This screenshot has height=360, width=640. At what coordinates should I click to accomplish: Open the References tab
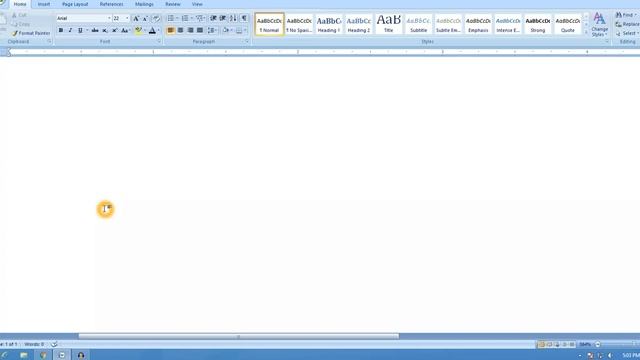111,4
